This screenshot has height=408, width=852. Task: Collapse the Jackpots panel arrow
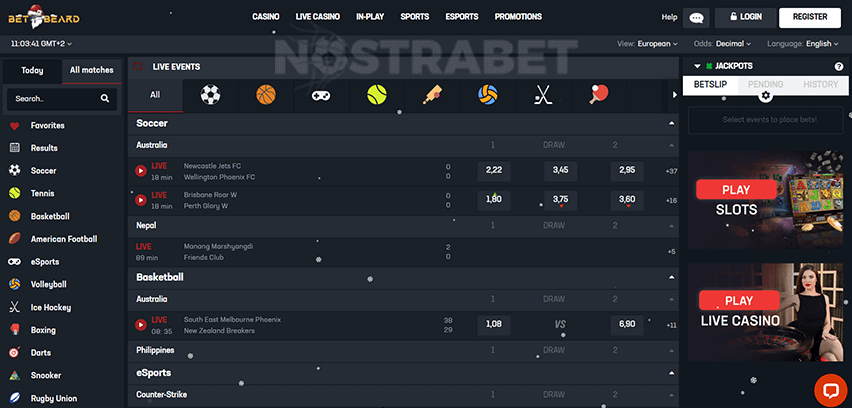tap(698, 66)
